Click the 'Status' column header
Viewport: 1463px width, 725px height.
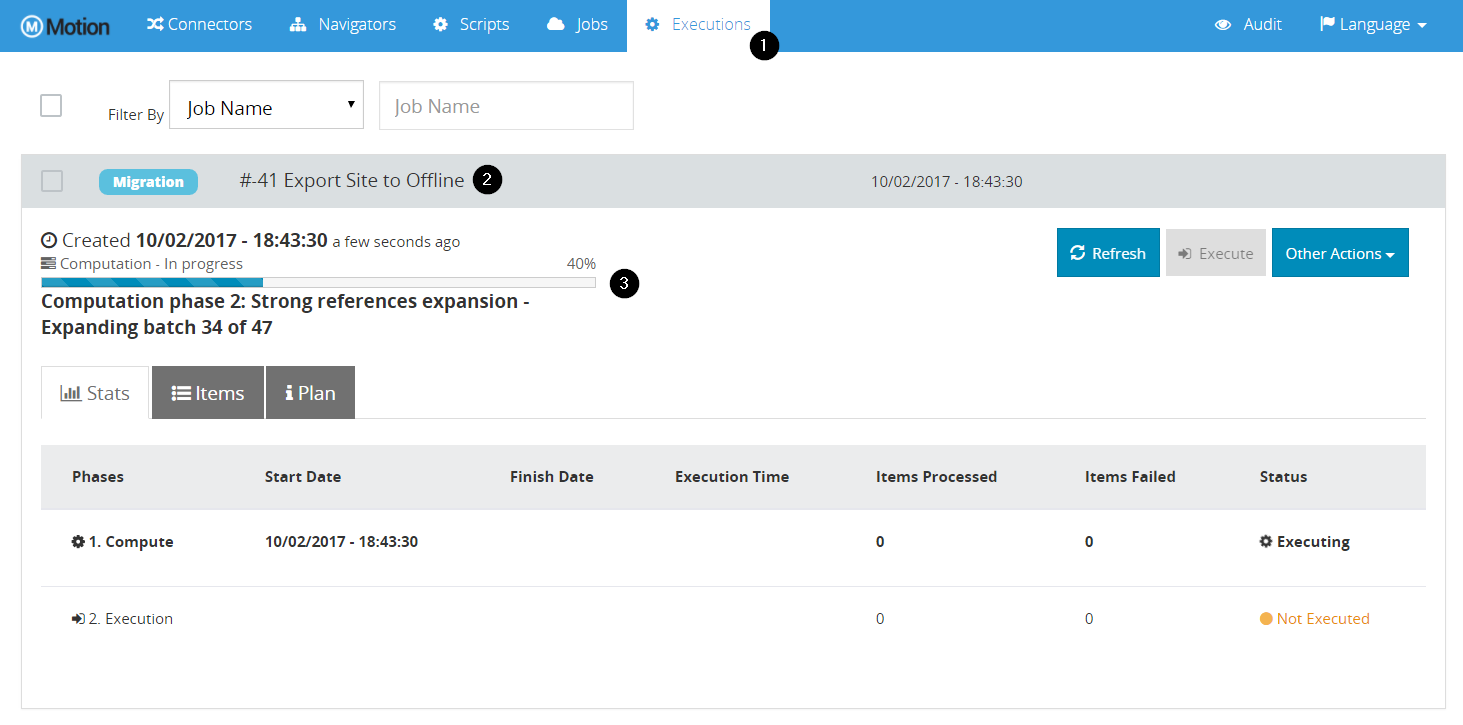(x=1283, y=477)
